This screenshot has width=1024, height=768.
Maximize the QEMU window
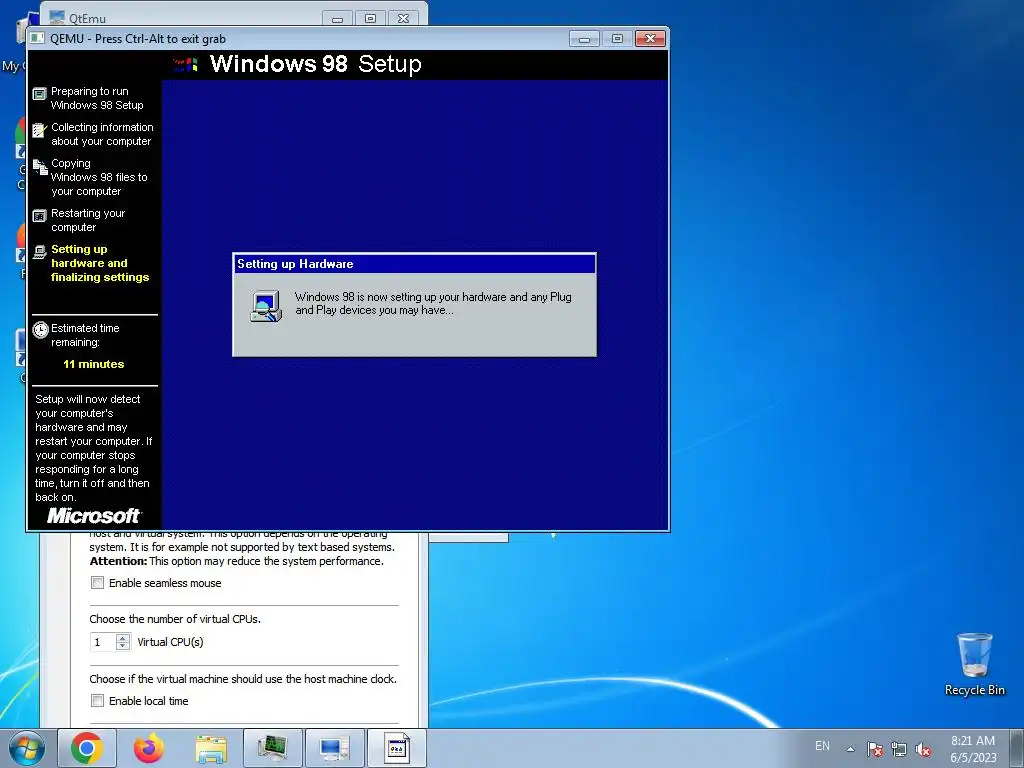pos(616,39)
